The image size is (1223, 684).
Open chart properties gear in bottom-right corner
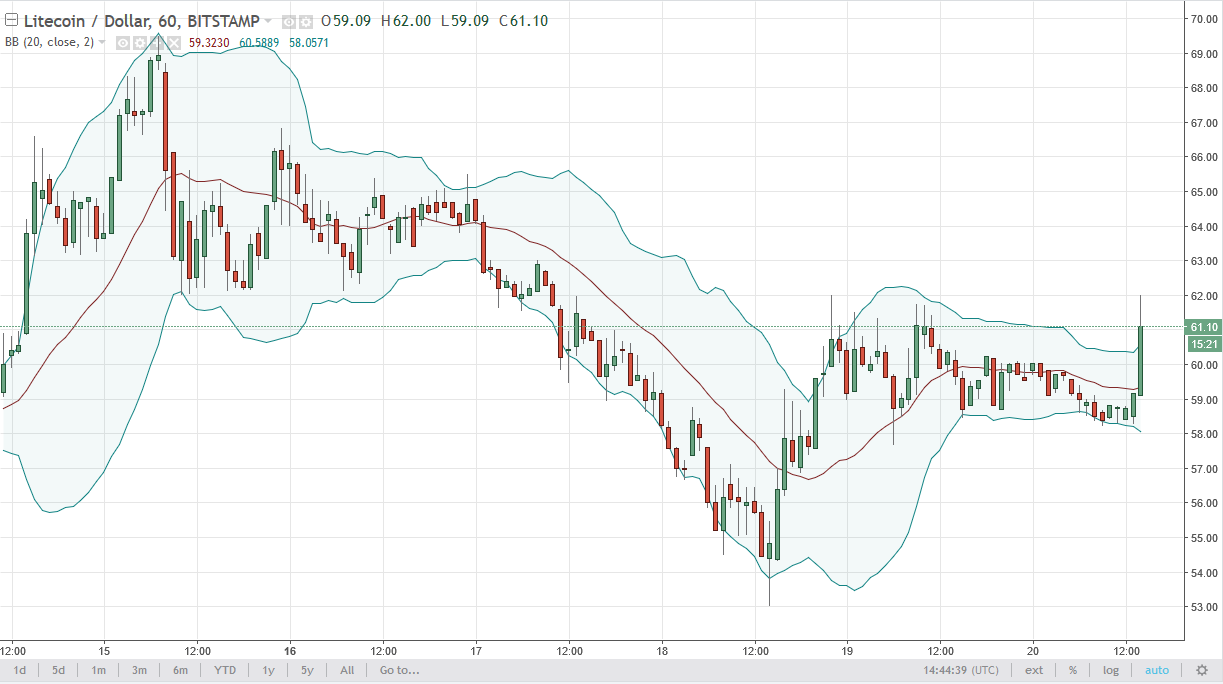(1202, 670)
